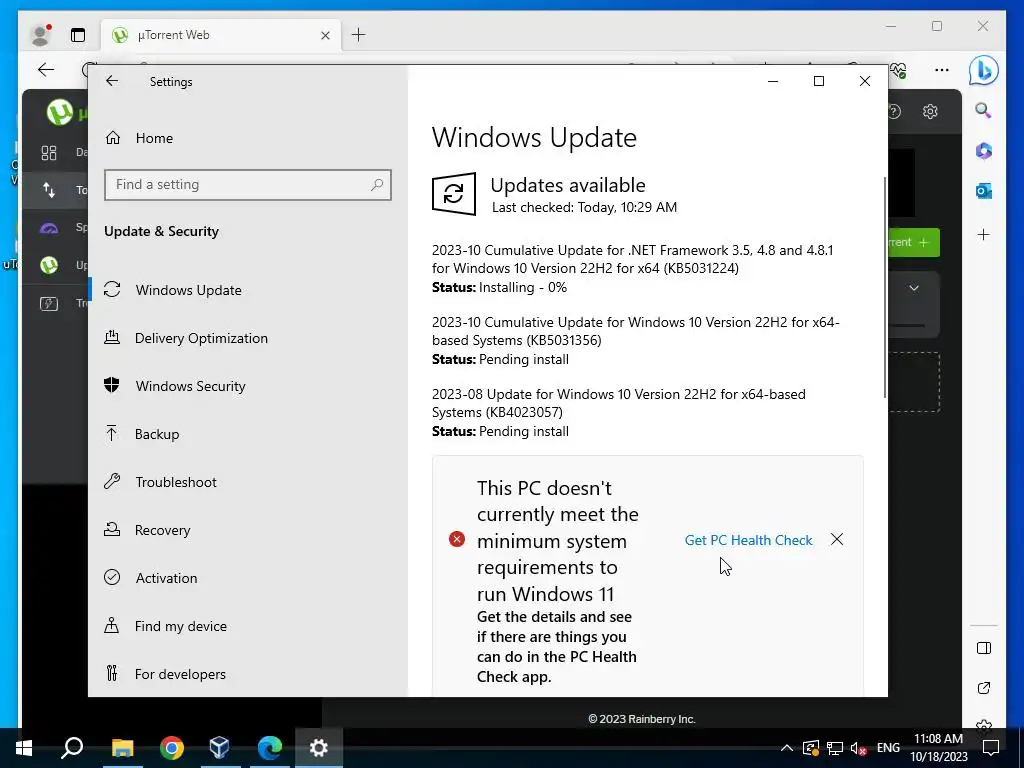Click the search magnifier in Find a setting
Image resolution: width=1024 pixels, height=768 pixels.
click(x=377, y=185)
